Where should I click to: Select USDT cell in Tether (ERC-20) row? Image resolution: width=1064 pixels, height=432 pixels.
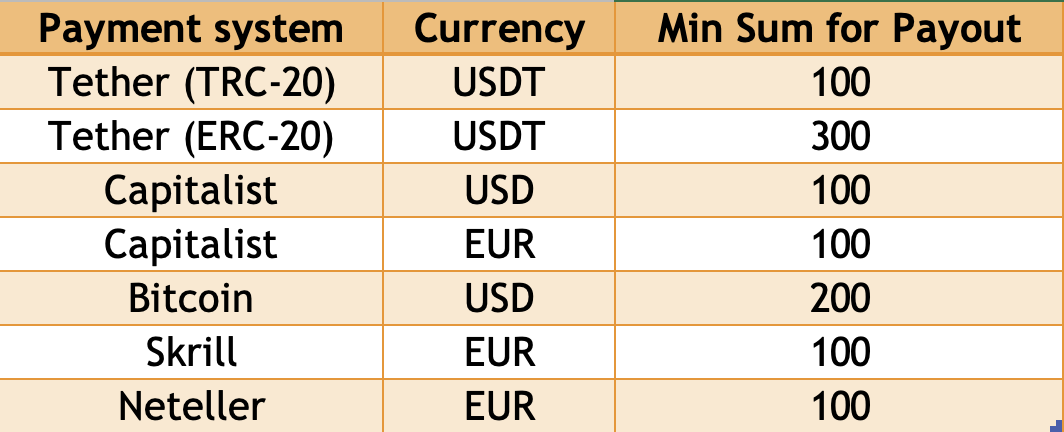coord(499,136)
